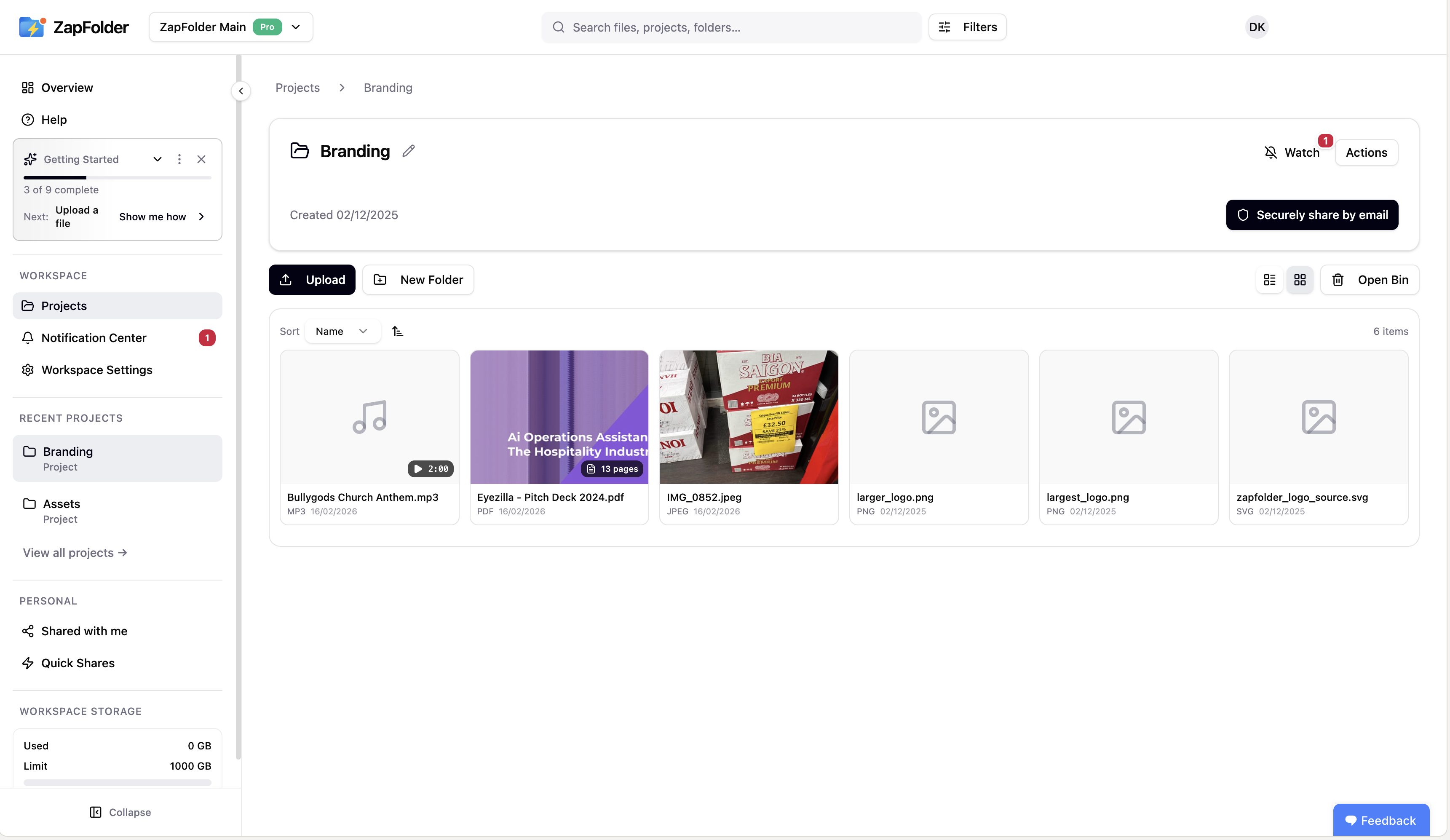Image resolution: width=1450 pixels, height=840 pixels.
Task: Go to Workspace Settings
Action: point(96,370)
